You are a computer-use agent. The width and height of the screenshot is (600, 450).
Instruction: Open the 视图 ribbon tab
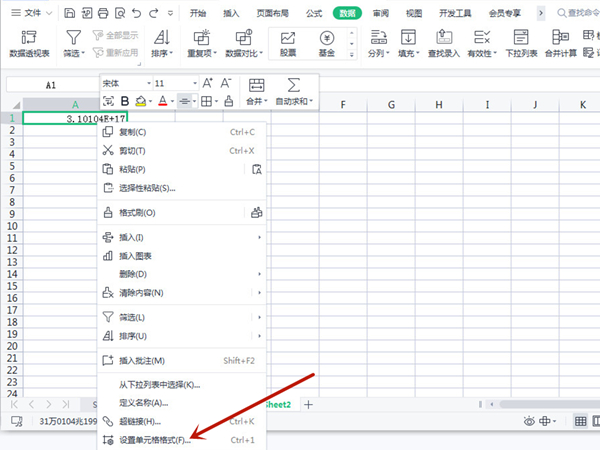pyautogui.click(x=414, y=13)
